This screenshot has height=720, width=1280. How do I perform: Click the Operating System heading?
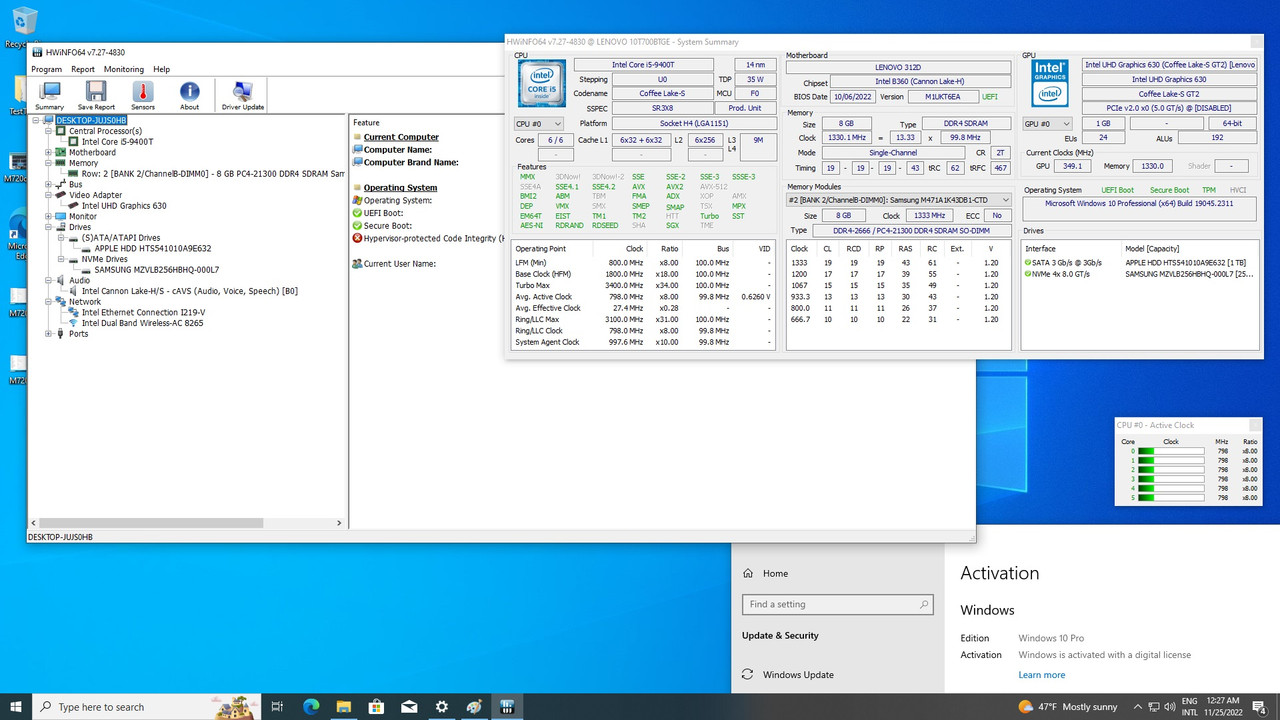[x=400, y=188]
